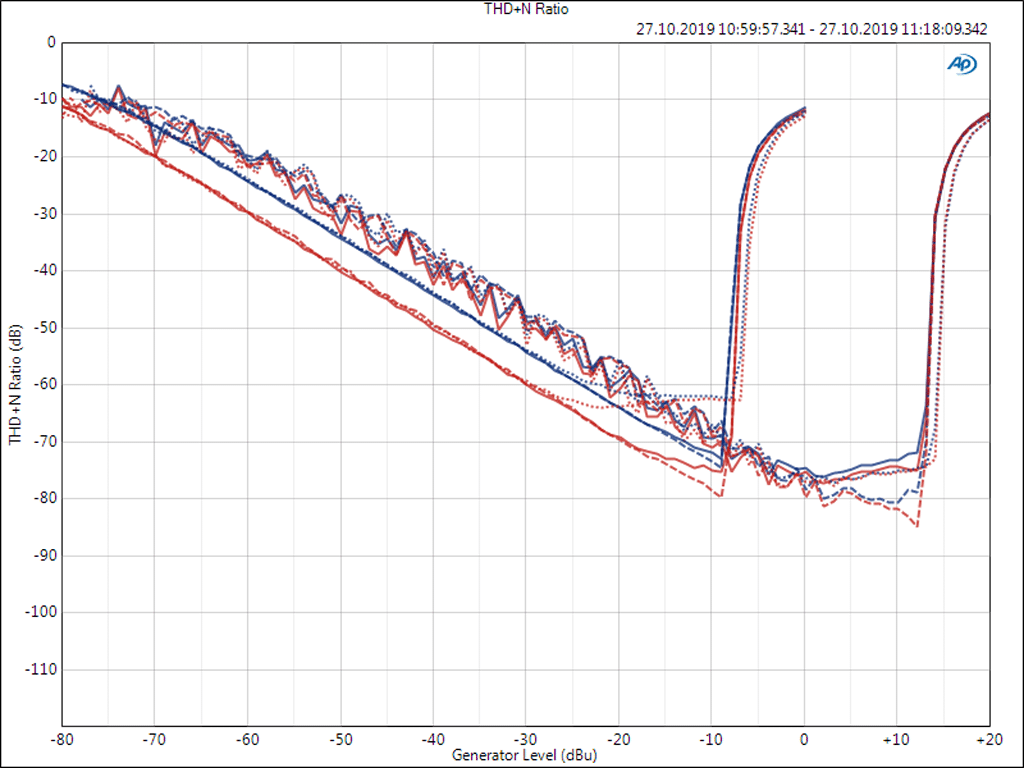The image size is (1024, 768).
Task: Click the -90 tick on the y-axis
Action: [x=45, y=555]
